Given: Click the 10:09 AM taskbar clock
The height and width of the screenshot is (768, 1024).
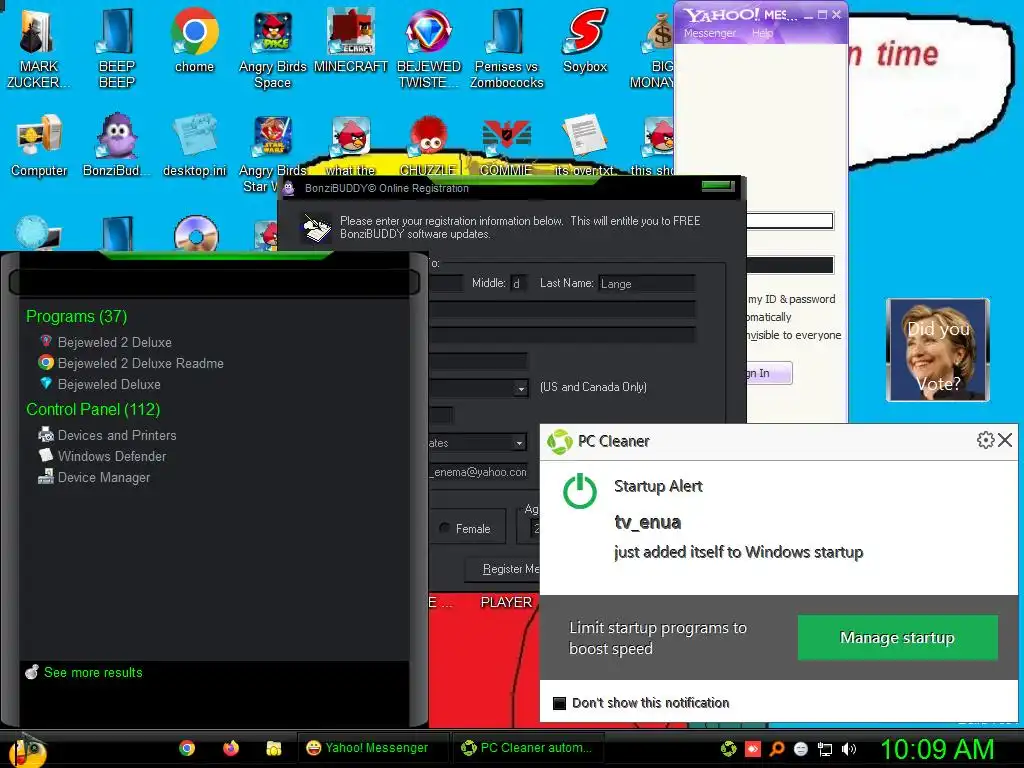Looking at the screenshot, I should [937, 749].
